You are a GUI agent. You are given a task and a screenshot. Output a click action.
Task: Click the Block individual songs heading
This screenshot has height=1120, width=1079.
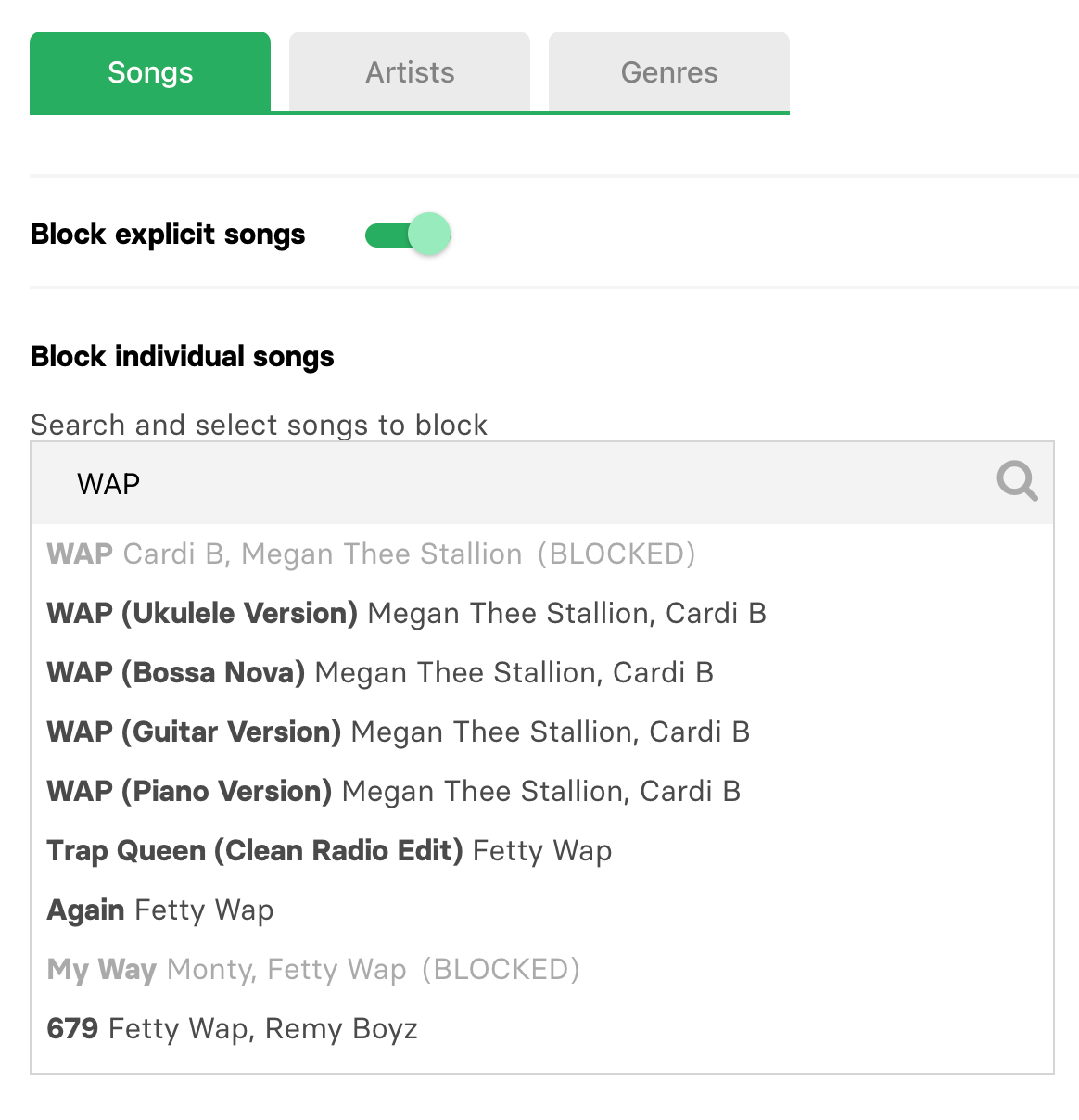pos(182,356)
